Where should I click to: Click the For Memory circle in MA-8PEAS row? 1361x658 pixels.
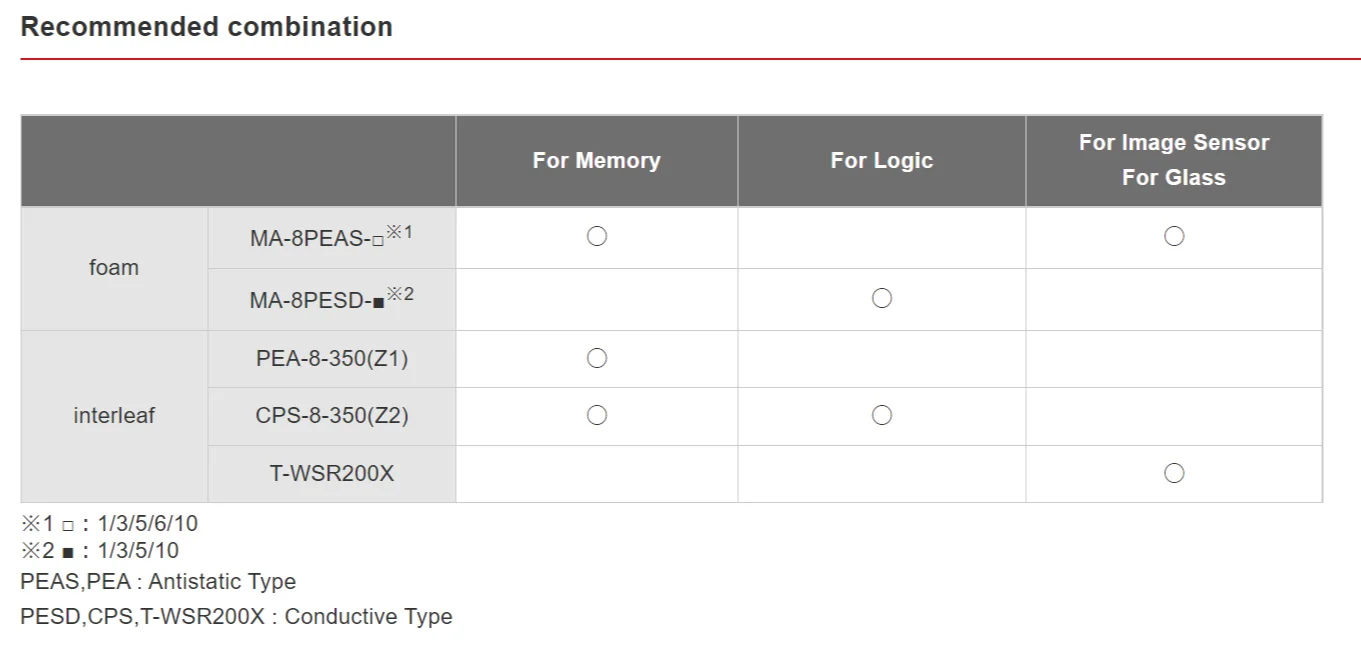[x=597, y=237]
